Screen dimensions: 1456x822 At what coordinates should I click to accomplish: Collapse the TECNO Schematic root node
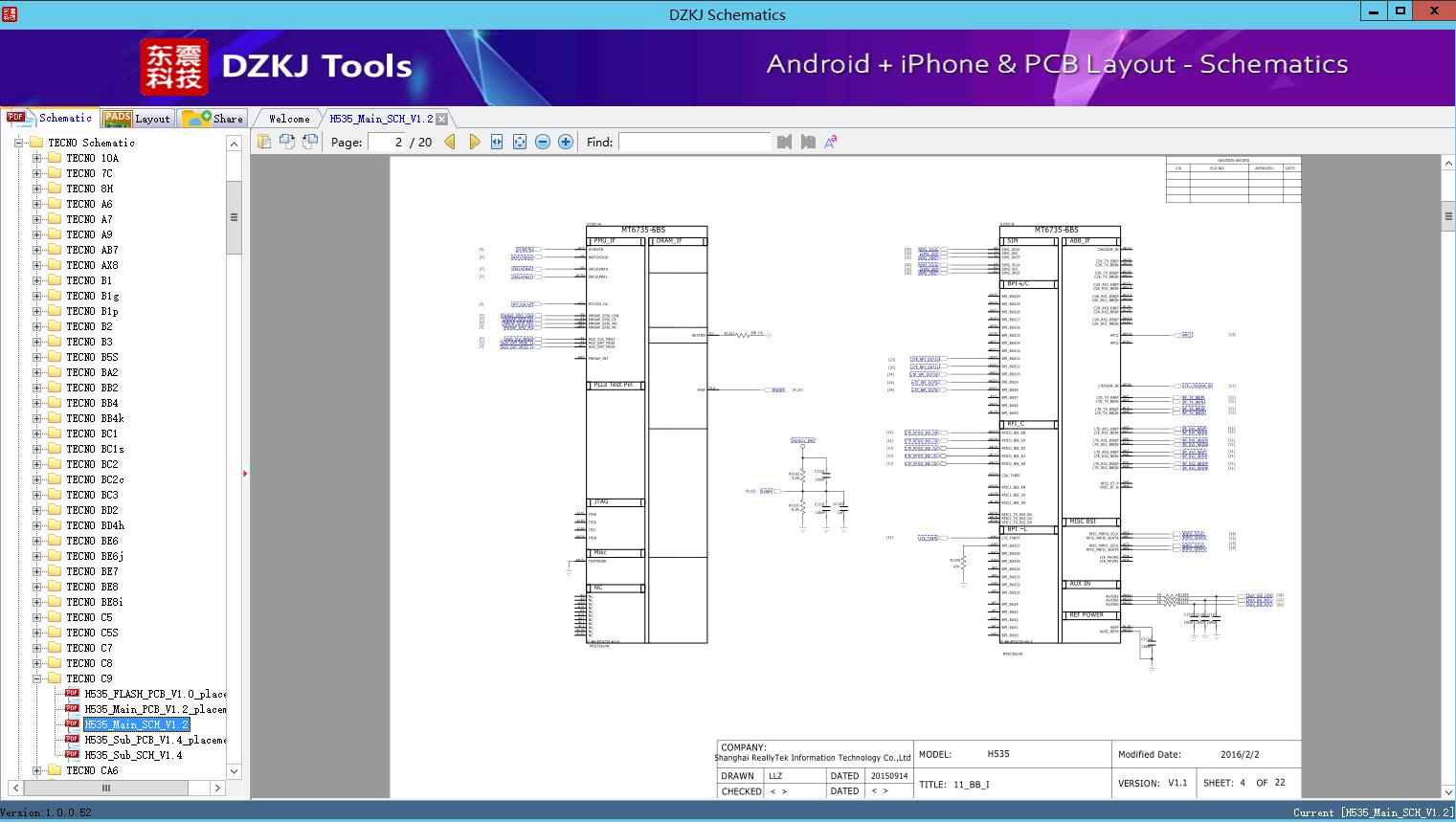pos(18,143)
